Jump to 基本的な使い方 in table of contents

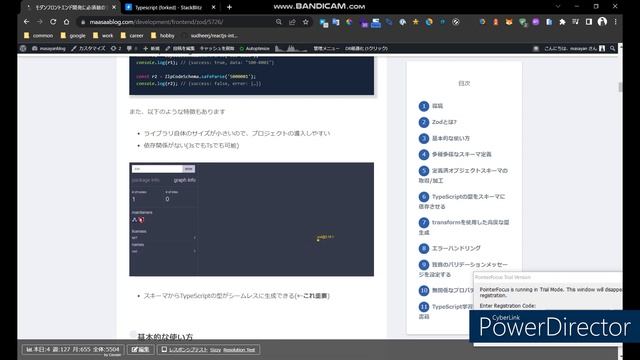(x=444, y=138)
